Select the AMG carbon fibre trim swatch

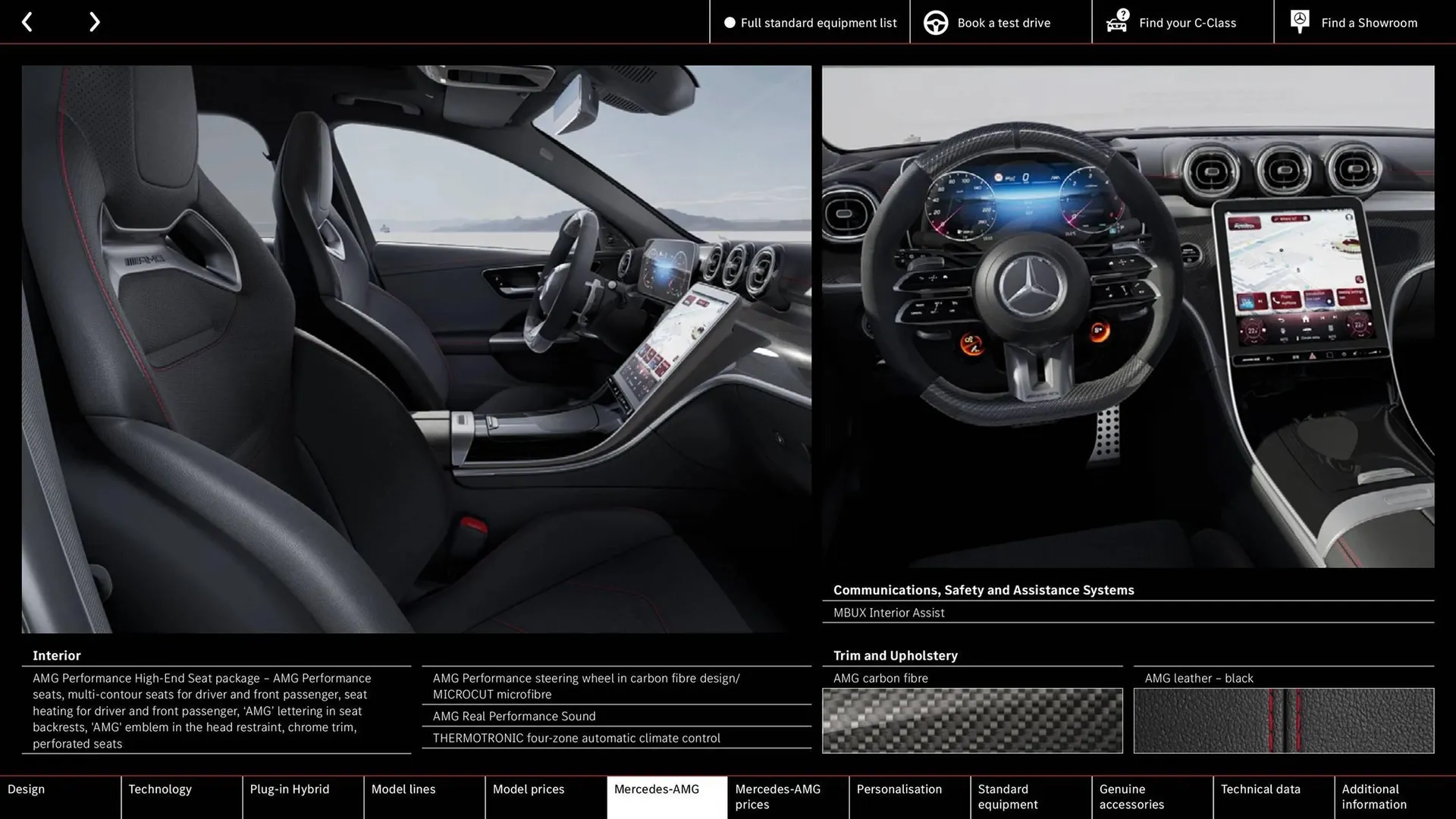coord(973,719)
